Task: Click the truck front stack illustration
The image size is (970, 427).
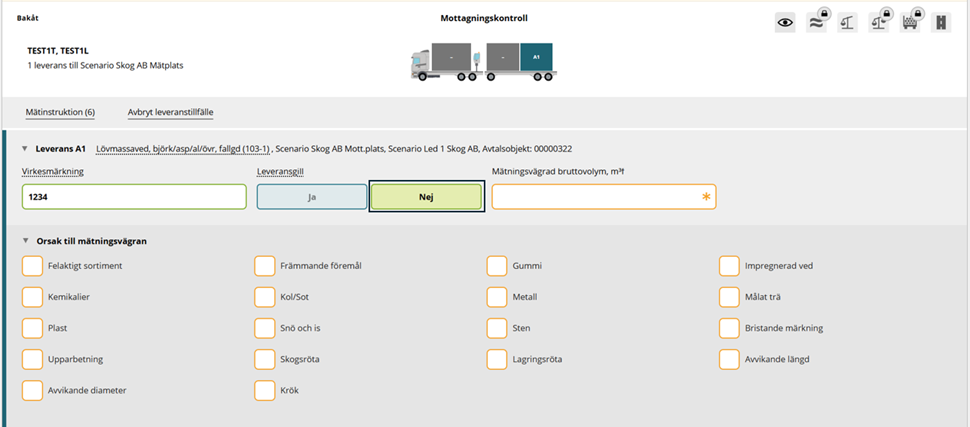Action: point(452,57)
